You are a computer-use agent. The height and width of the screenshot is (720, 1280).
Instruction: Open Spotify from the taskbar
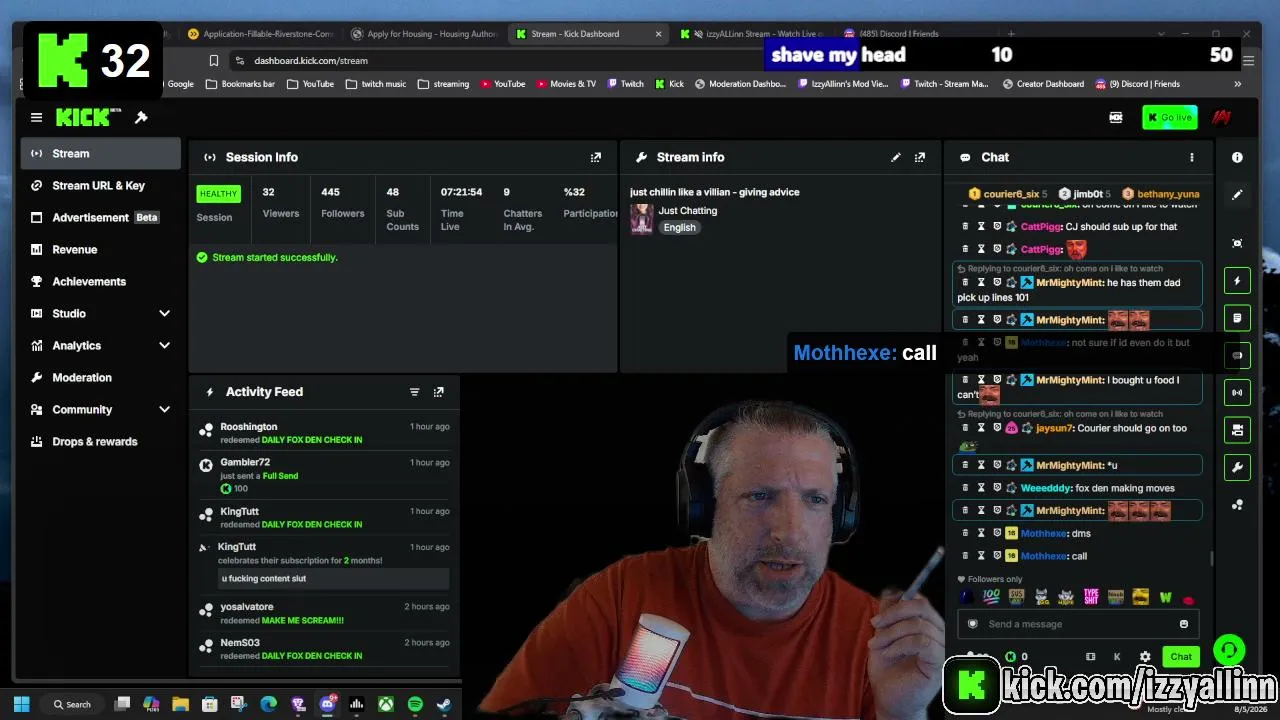tap(415, 704)
